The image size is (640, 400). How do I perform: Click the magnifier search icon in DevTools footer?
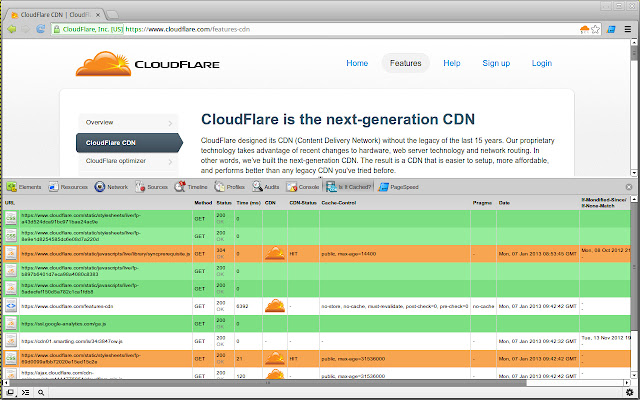pyautogui.click(x=41, y=392)
